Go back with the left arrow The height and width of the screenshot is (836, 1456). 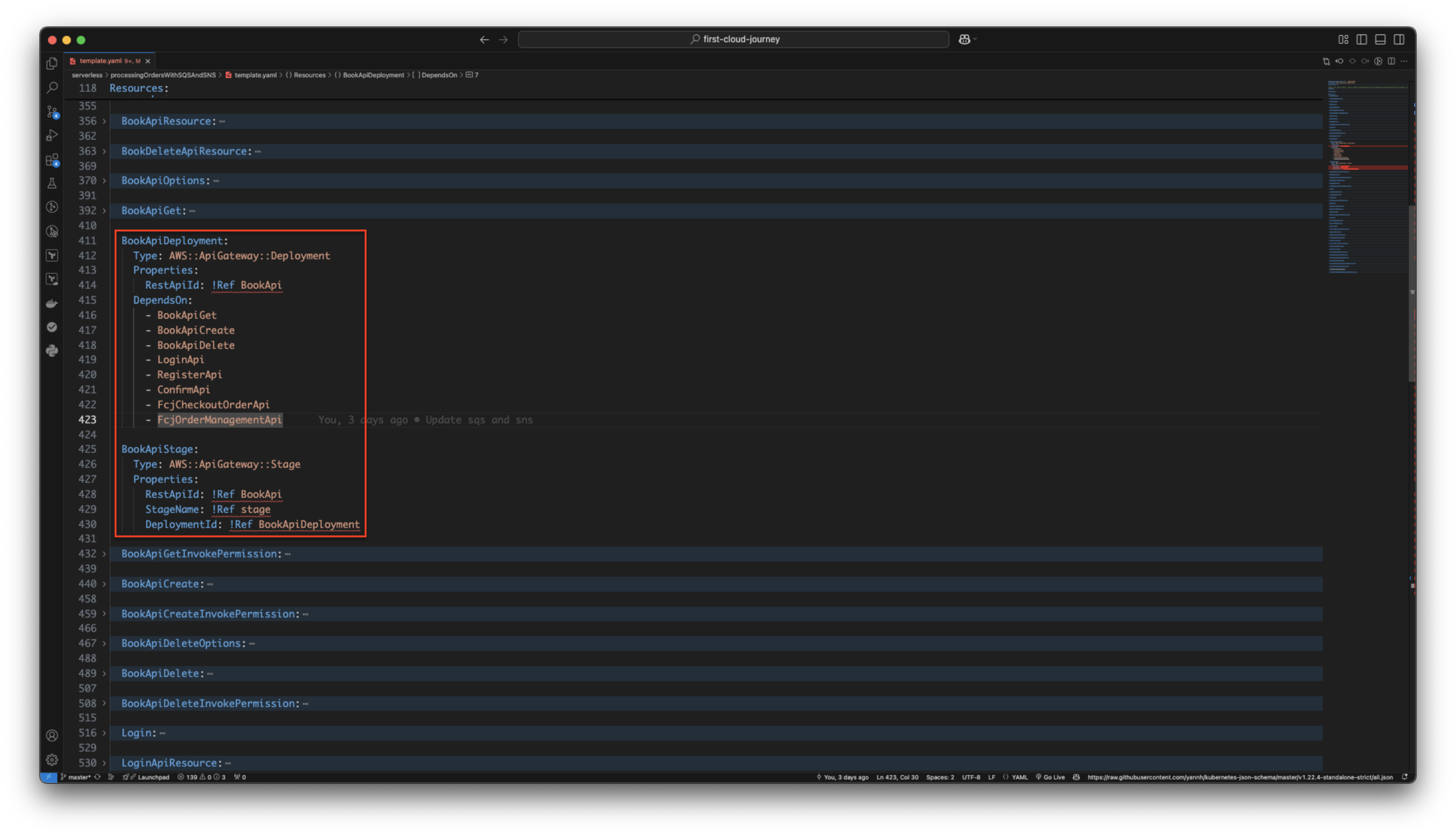[484, 39]
